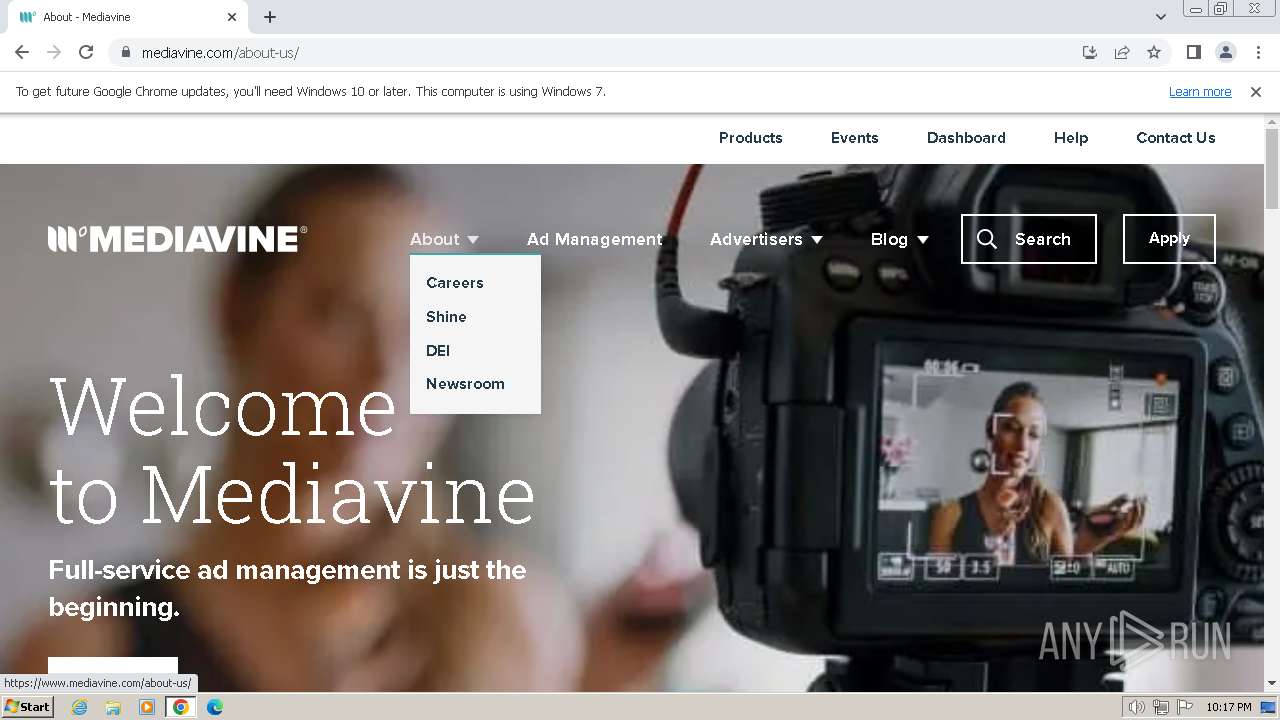The image size is (1280, 720).
Task: Open Action Center flag icon
Action: pyautogui.click(x=1185, y=707)
